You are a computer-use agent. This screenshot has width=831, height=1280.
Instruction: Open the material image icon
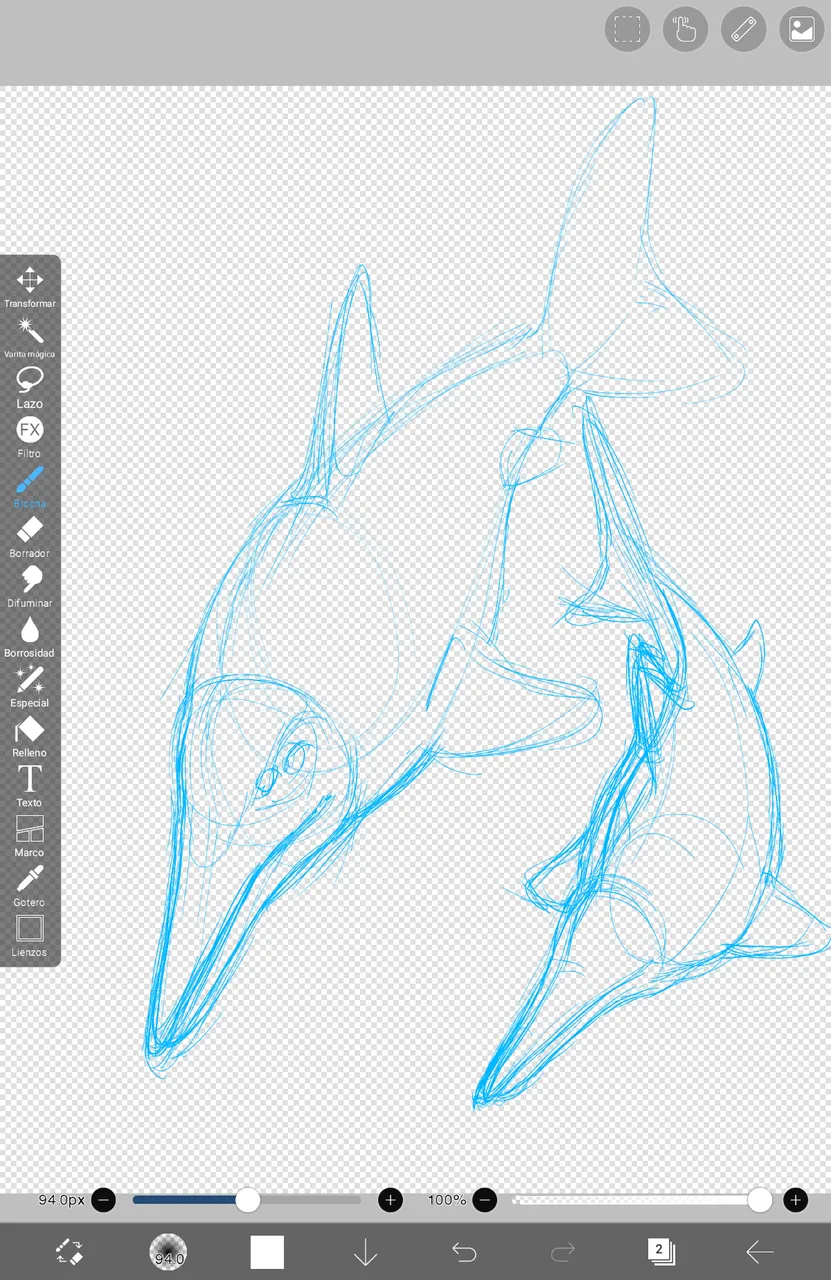pyautogui.click(x=802, y=29)
